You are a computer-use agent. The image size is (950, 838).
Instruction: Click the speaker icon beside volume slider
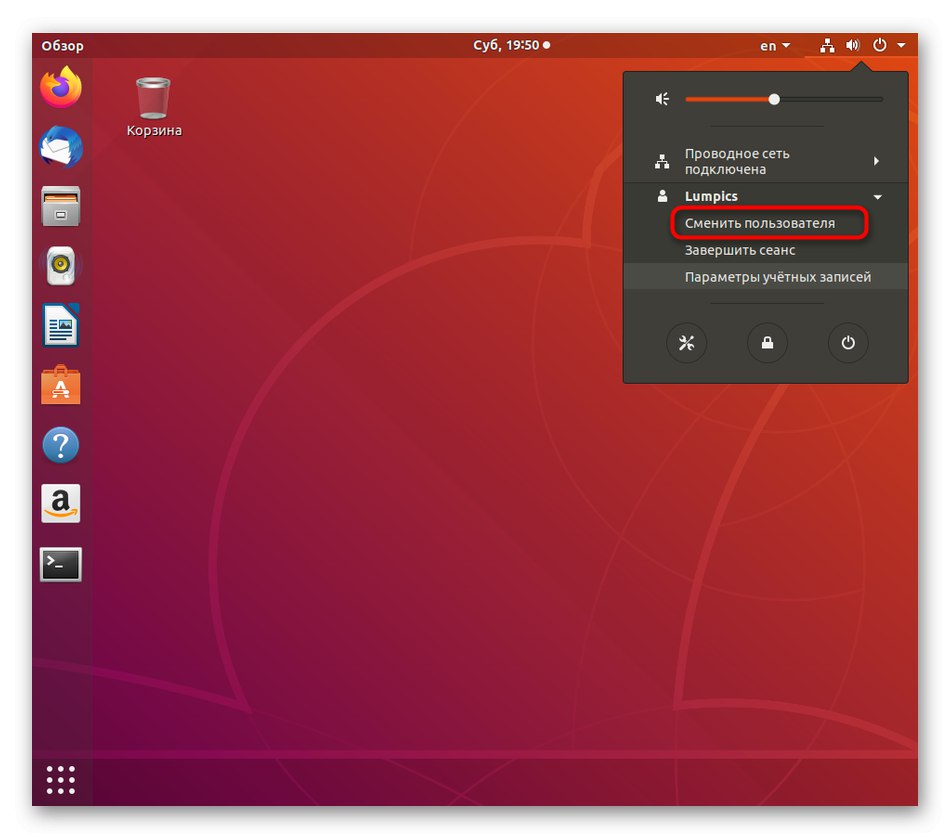tap(662, 99)
